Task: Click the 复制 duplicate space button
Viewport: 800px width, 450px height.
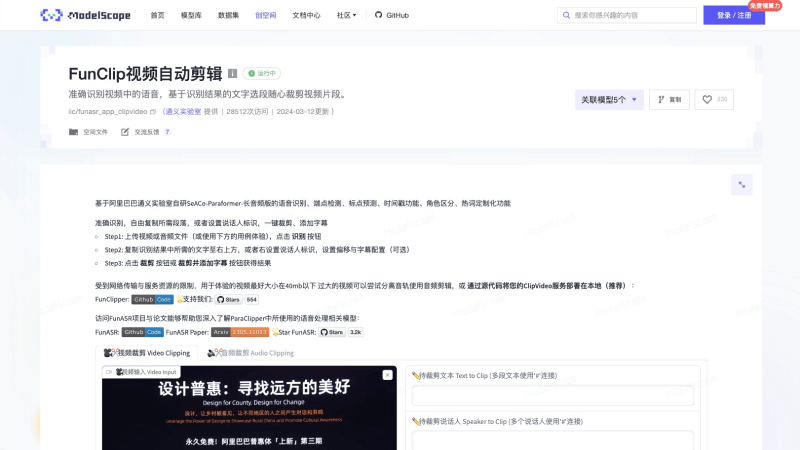Action: pyautogui.click(x=669, y=99)
